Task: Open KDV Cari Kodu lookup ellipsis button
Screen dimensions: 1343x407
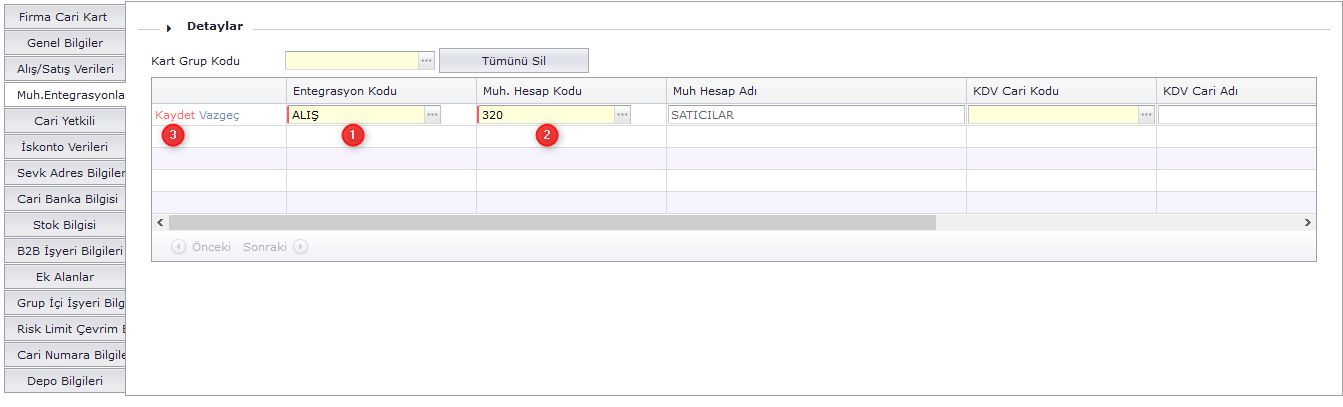Action: point(1146,115)
